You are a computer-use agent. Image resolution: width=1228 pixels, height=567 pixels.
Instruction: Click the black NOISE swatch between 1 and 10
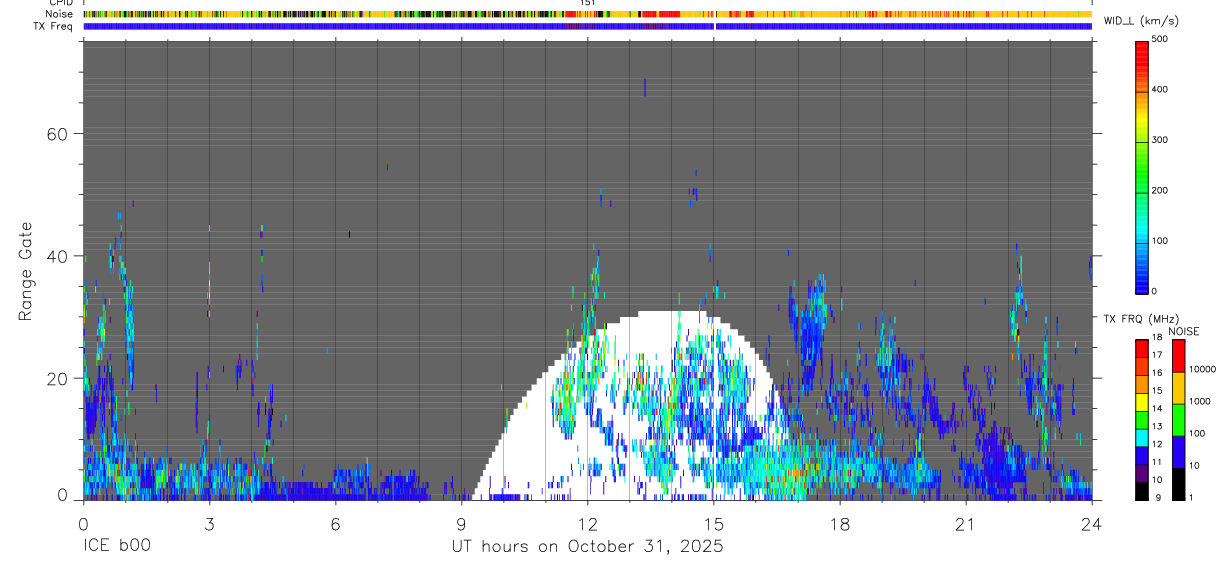1178,483
